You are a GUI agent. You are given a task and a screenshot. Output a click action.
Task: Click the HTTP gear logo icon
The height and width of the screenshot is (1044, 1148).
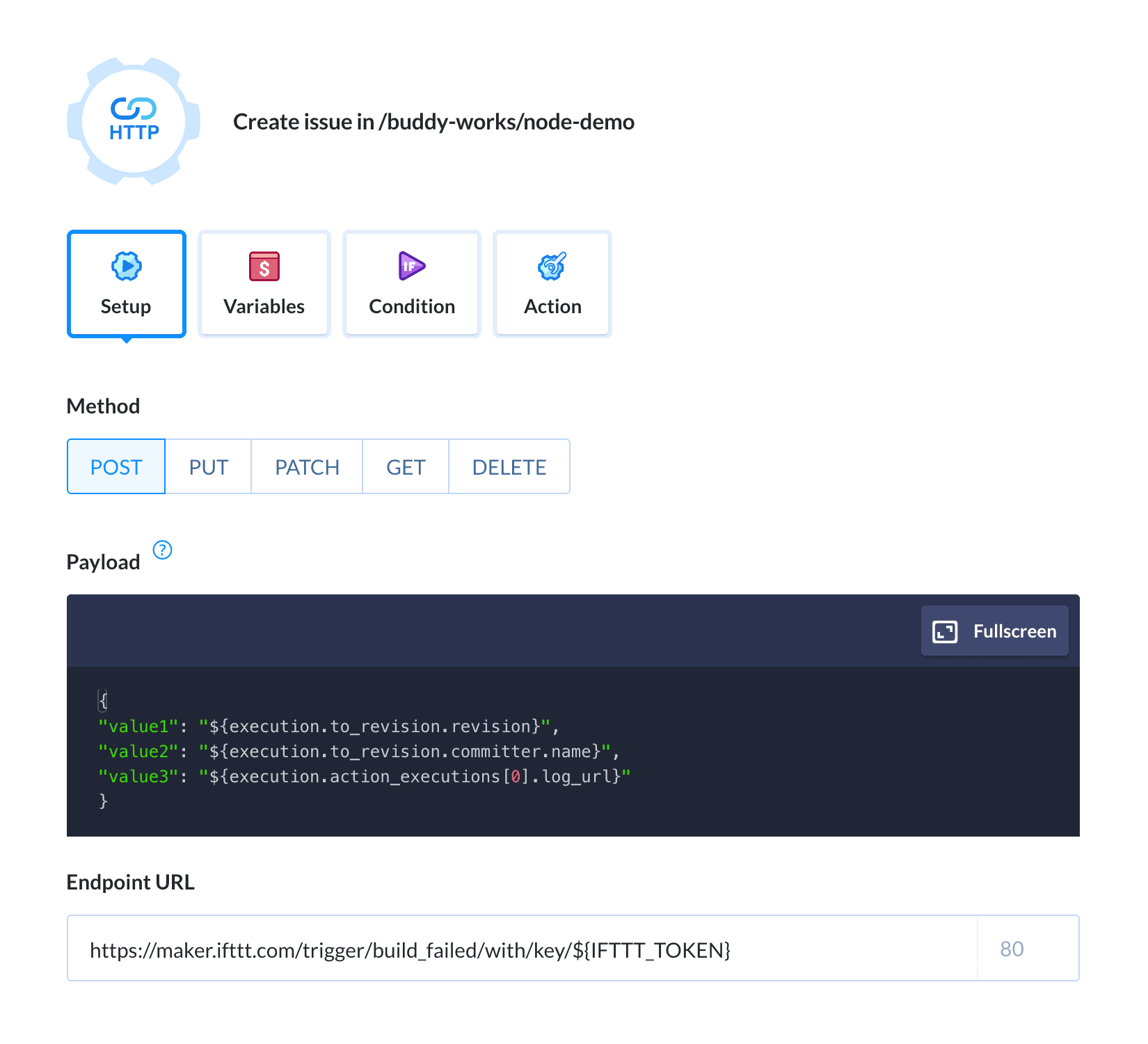(x=134, y=121)
